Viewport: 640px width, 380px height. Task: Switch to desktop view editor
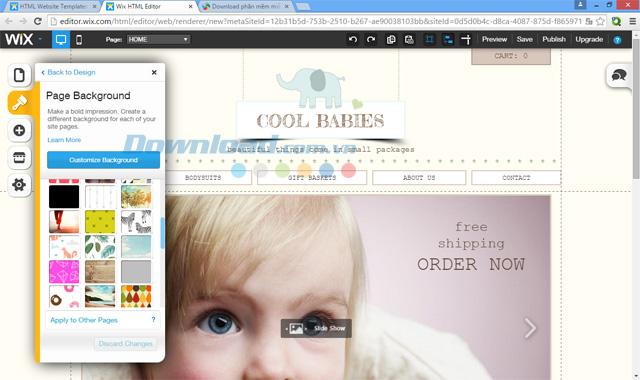[x=60, y=40]
